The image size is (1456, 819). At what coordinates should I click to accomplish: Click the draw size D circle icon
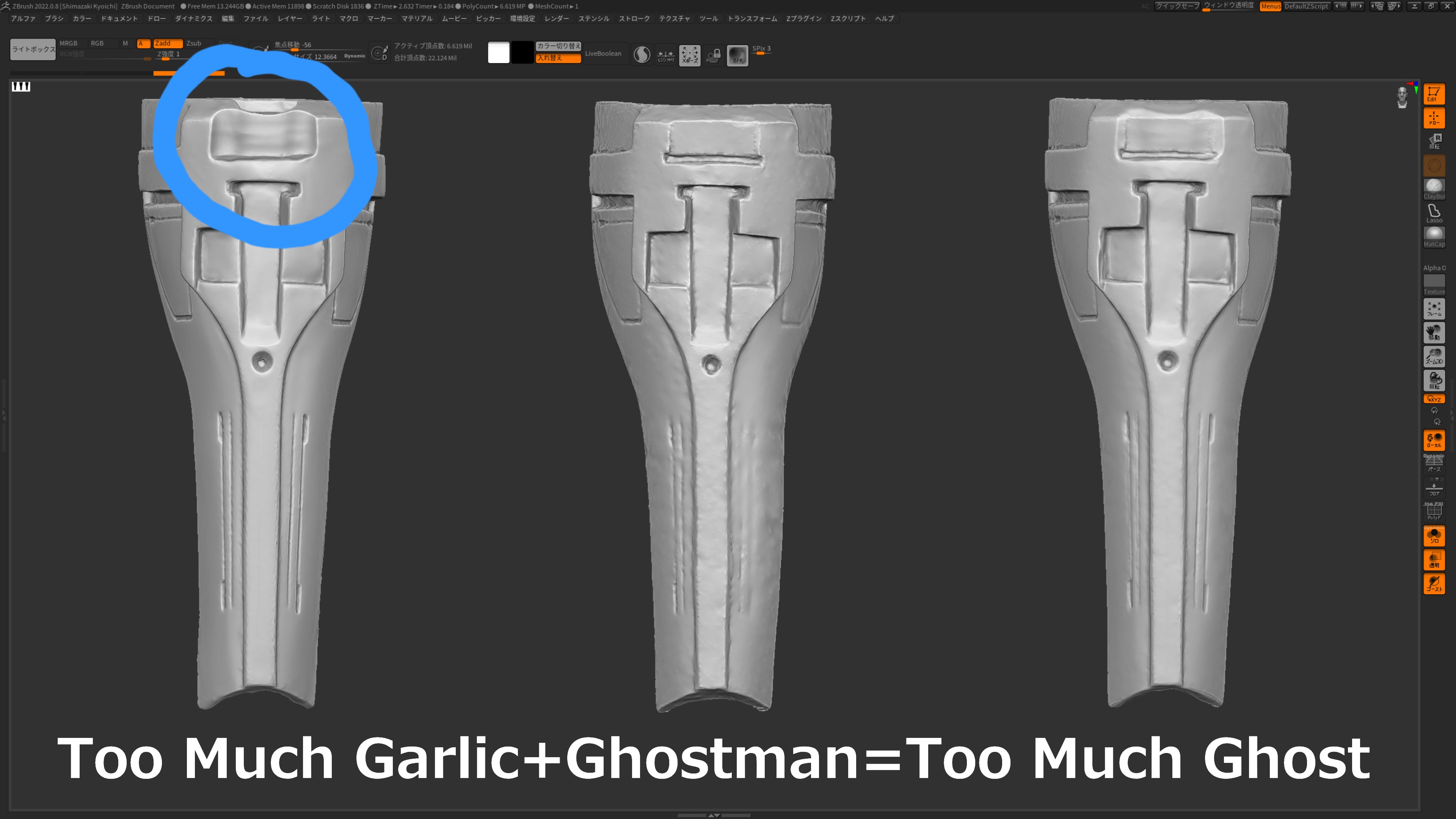[380, 53]
